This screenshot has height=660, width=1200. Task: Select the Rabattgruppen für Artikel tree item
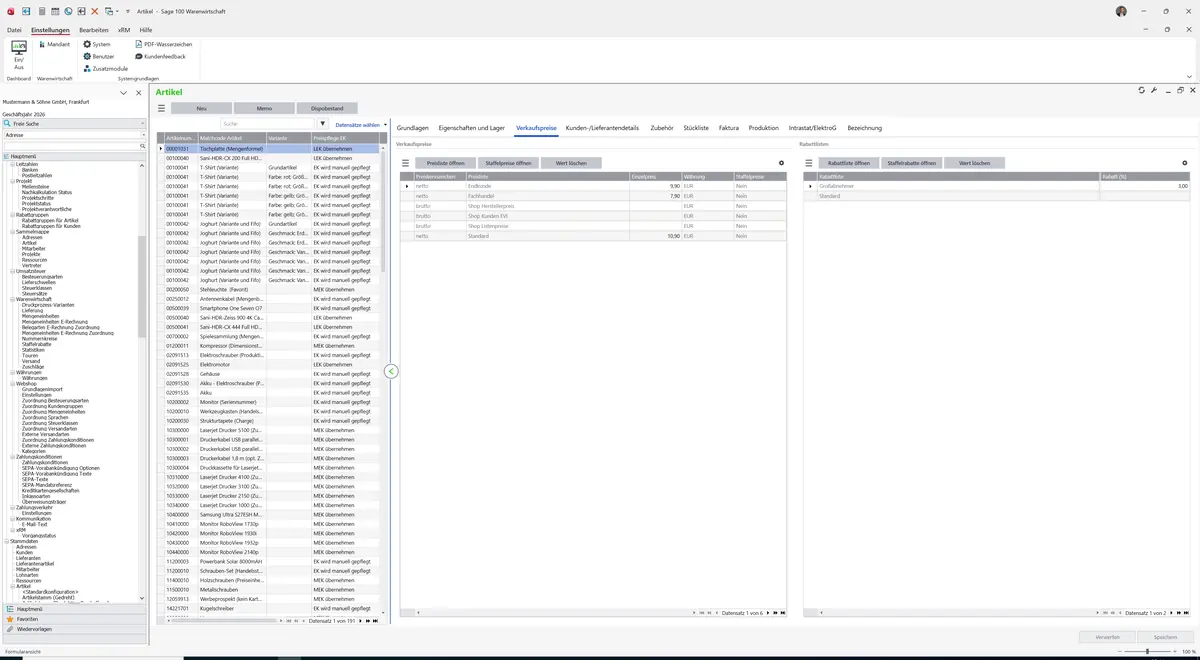pos(50,220)
